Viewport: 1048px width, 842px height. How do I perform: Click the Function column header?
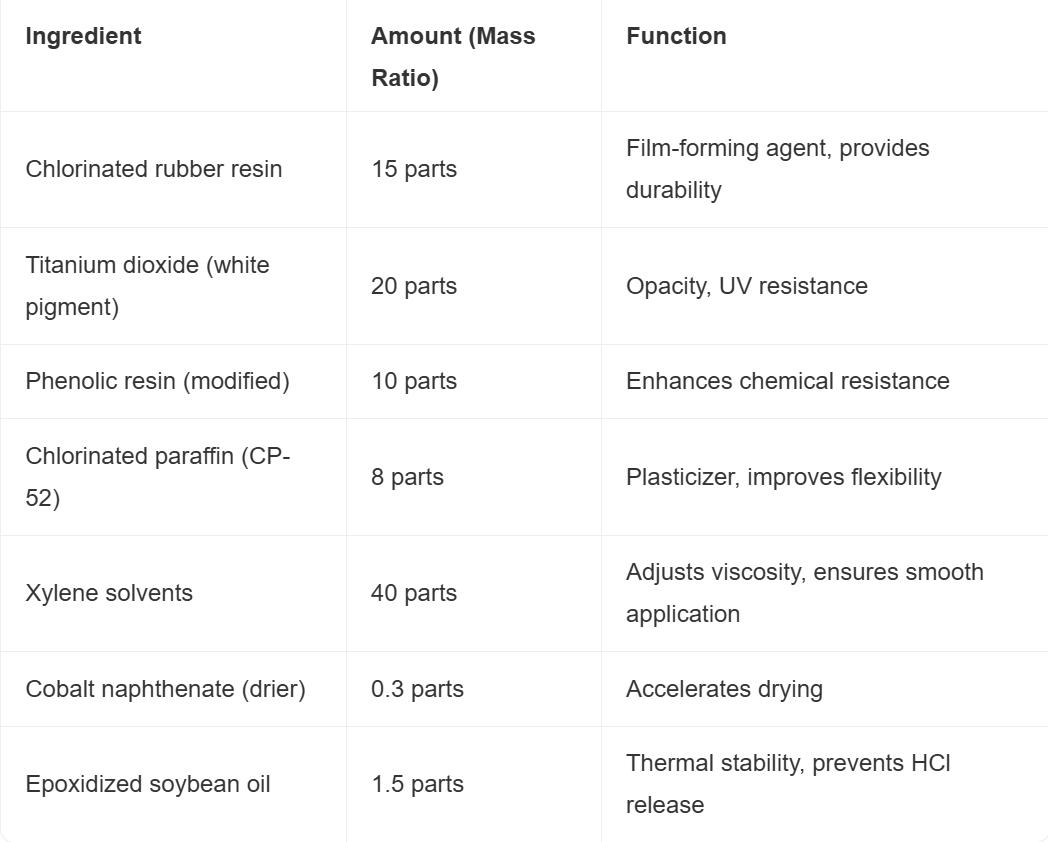coord(676,36)
